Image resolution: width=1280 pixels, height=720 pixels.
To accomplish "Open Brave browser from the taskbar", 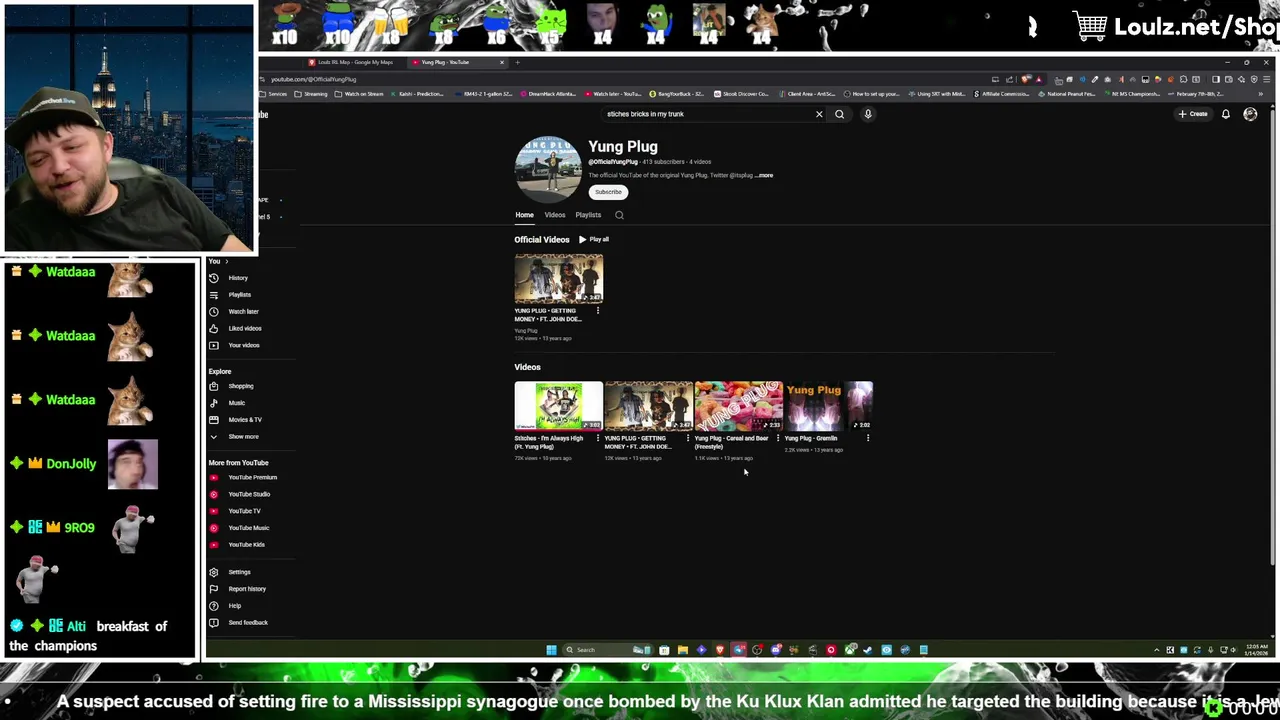I will 720,650.
